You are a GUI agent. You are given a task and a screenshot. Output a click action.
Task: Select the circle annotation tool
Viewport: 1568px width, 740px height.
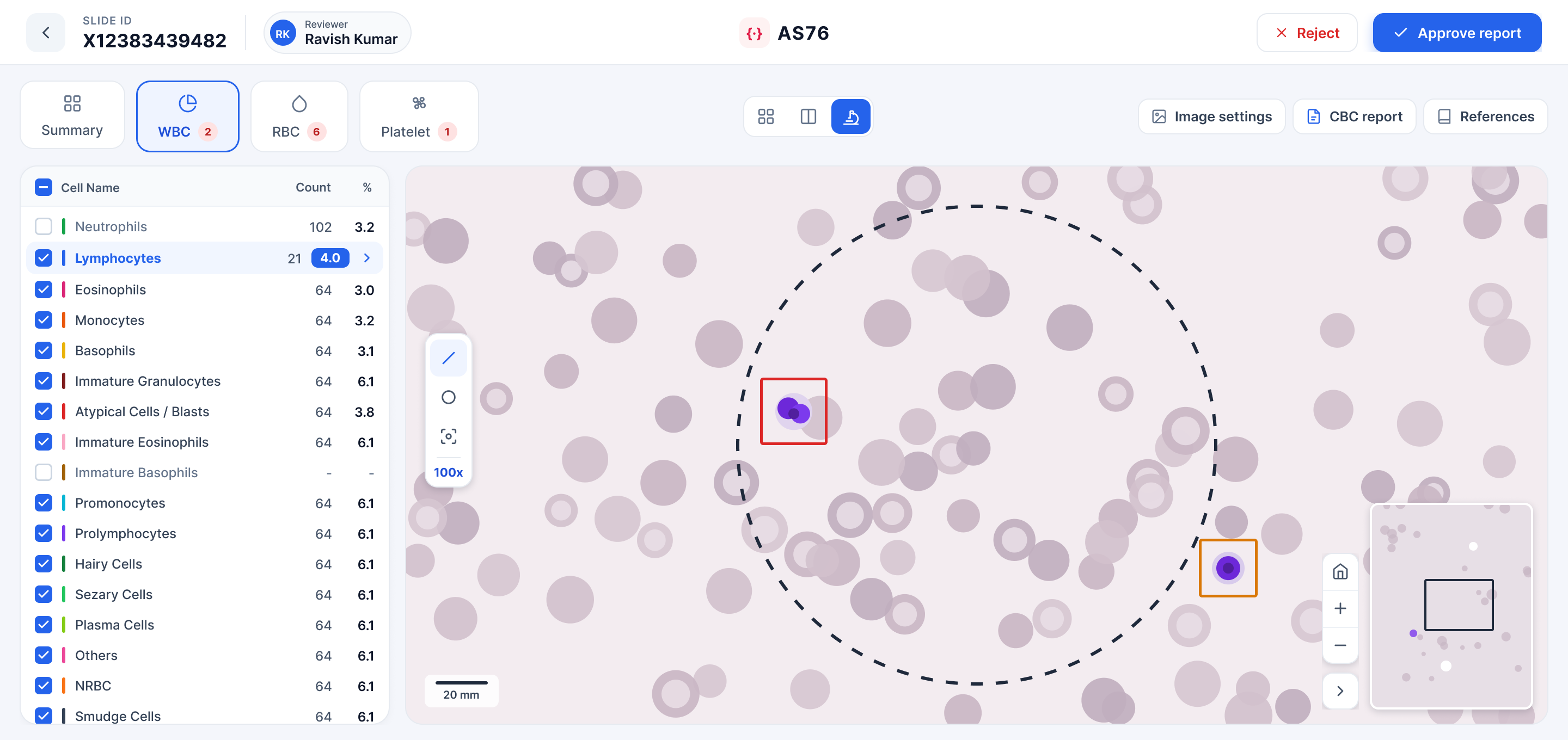448,397
